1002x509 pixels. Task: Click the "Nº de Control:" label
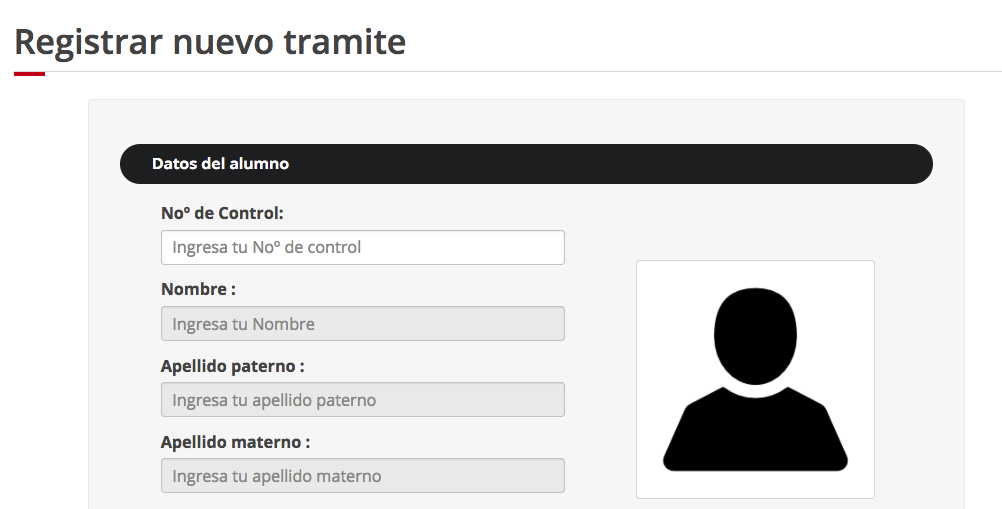tap(222, 213)
